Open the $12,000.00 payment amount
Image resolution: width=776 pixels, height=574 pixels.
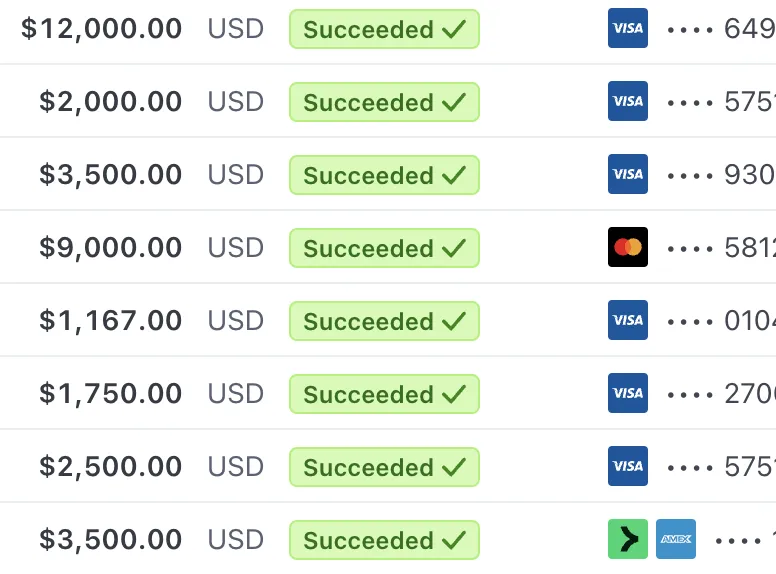(101, 29)
